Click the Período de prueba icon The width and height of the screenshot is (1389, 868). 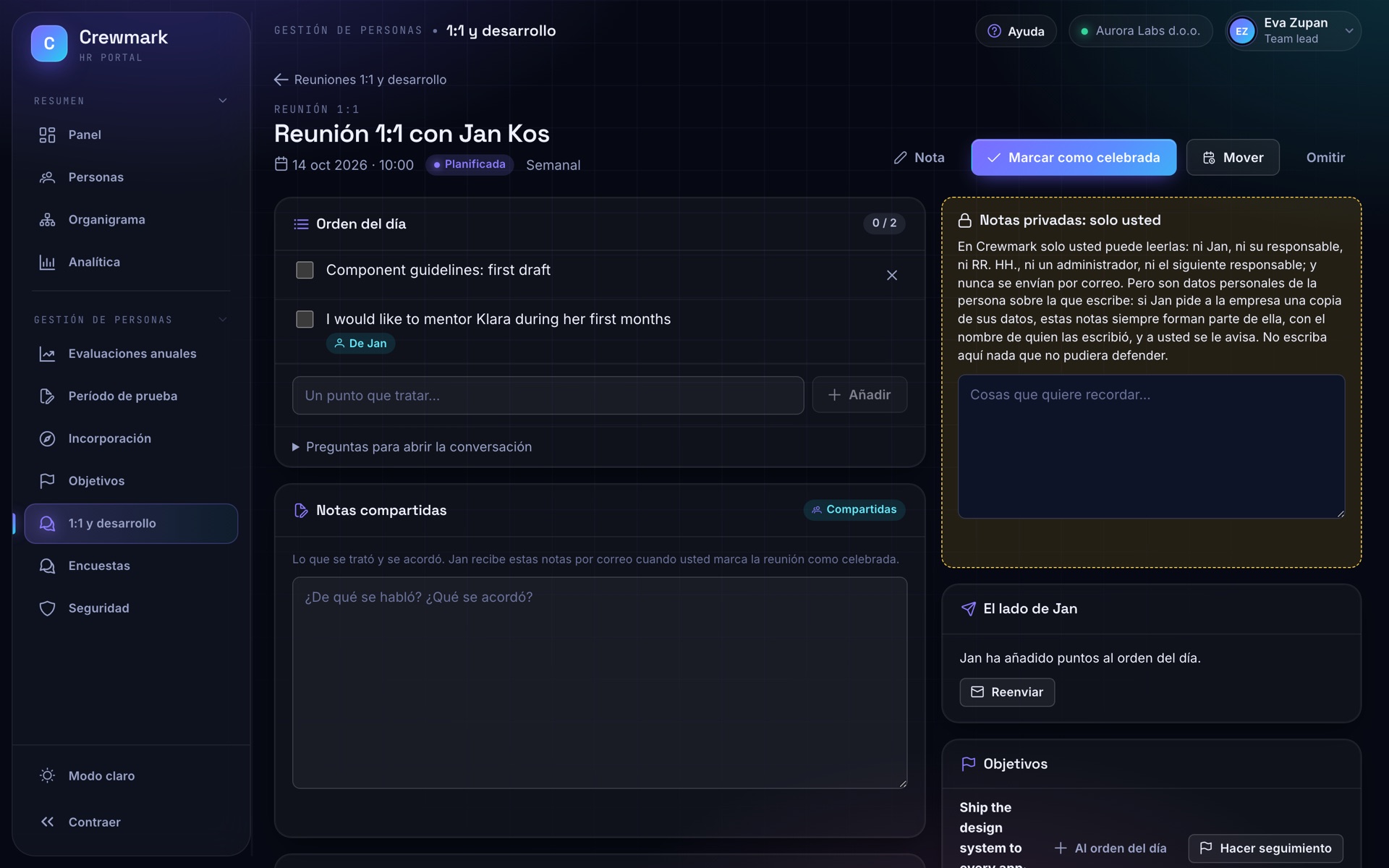pyautogui.click(x=47, y=396)
